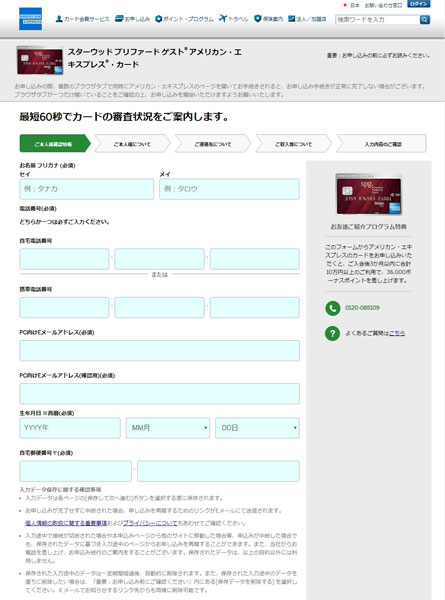Click inside the site search box
The image size is (445, 600).
point(377,20)
